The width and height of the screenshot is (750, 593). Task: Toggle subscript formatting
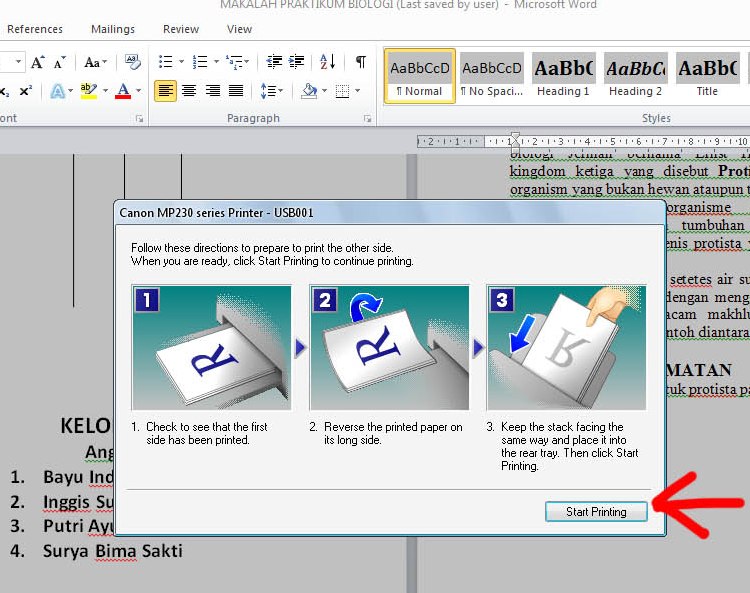[x=5, y=91]
